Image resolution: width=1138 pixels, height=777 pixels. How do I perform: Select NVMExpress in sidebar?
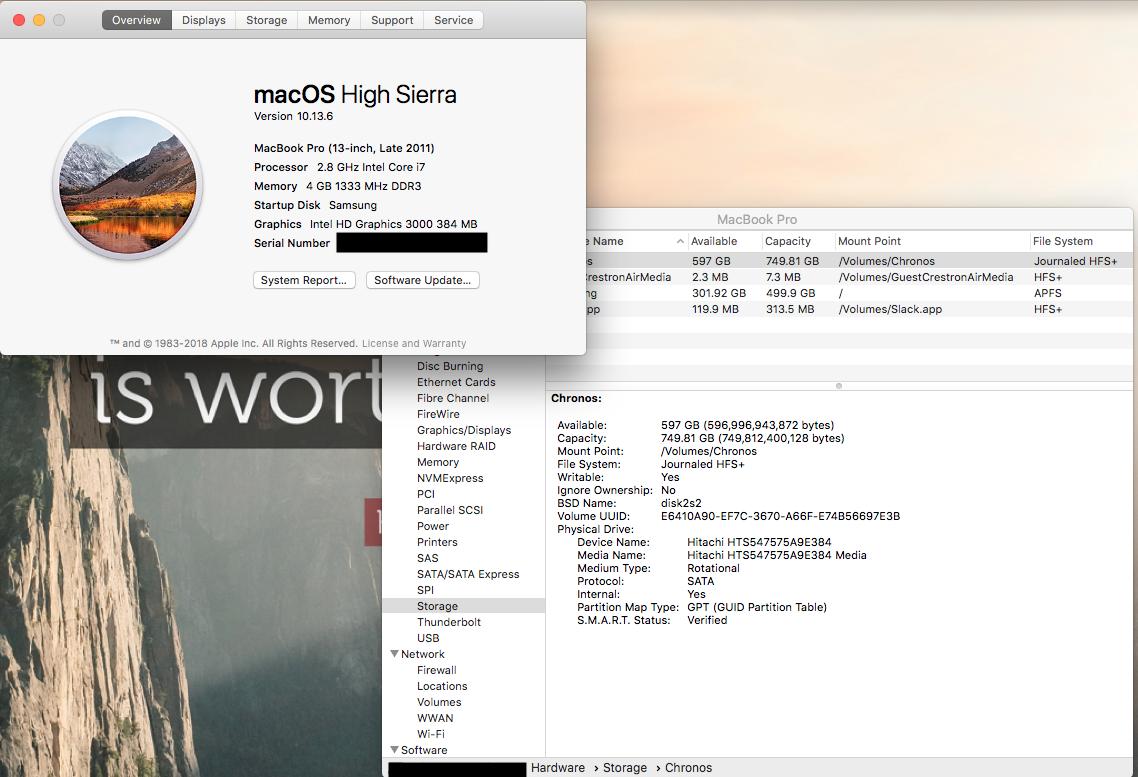pos(450,477)
